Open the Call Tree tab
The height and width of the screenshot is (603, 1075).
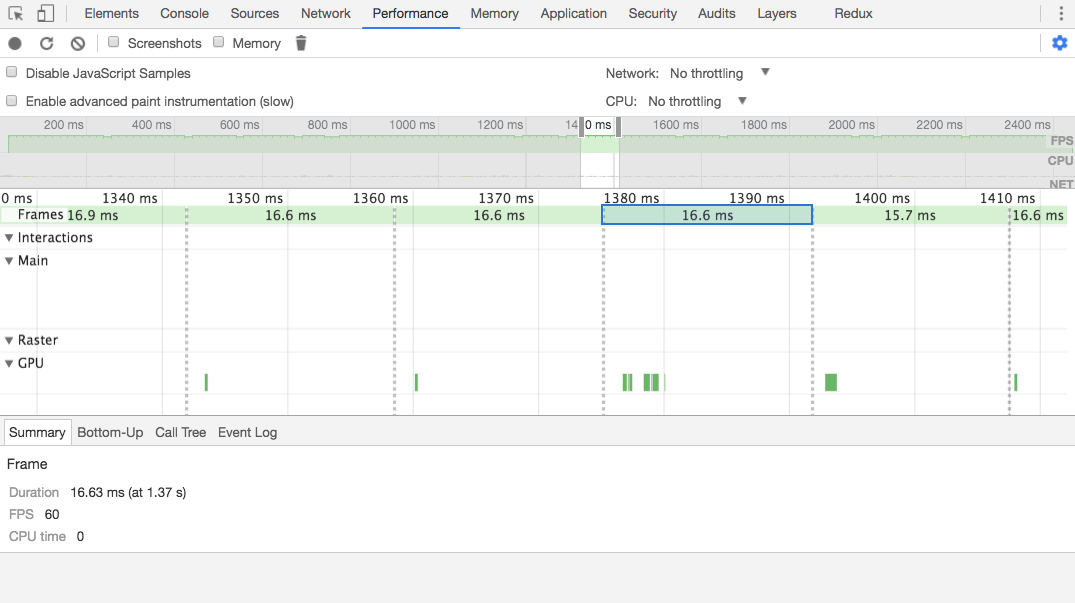tap(180, 432)
